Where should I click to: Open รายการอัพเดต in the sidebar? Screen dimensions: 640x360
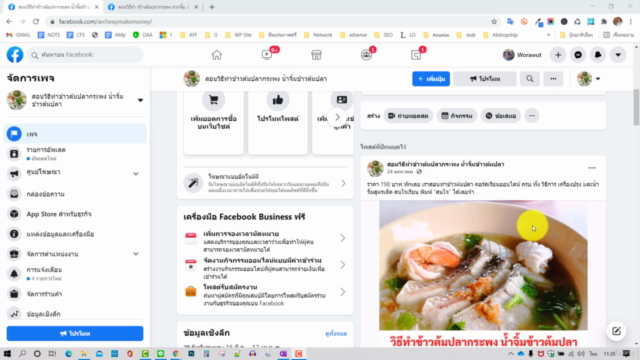76,153
